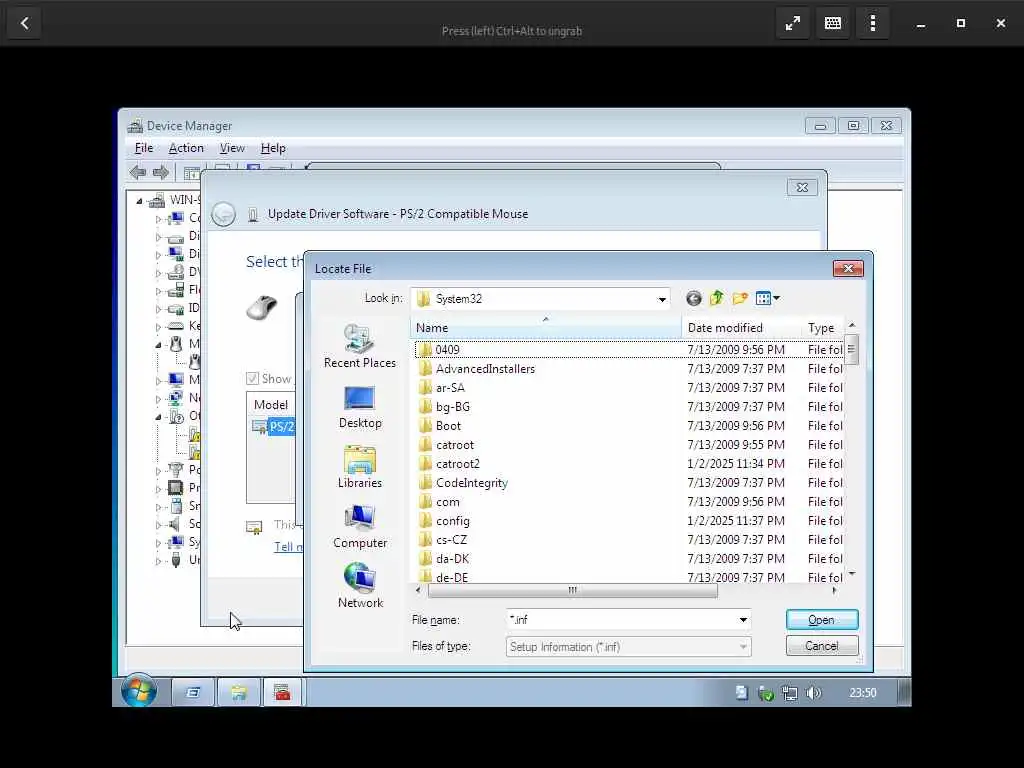Click scroll down arrow of file list
1024x768 pixels.
click(x=851, y=574)
